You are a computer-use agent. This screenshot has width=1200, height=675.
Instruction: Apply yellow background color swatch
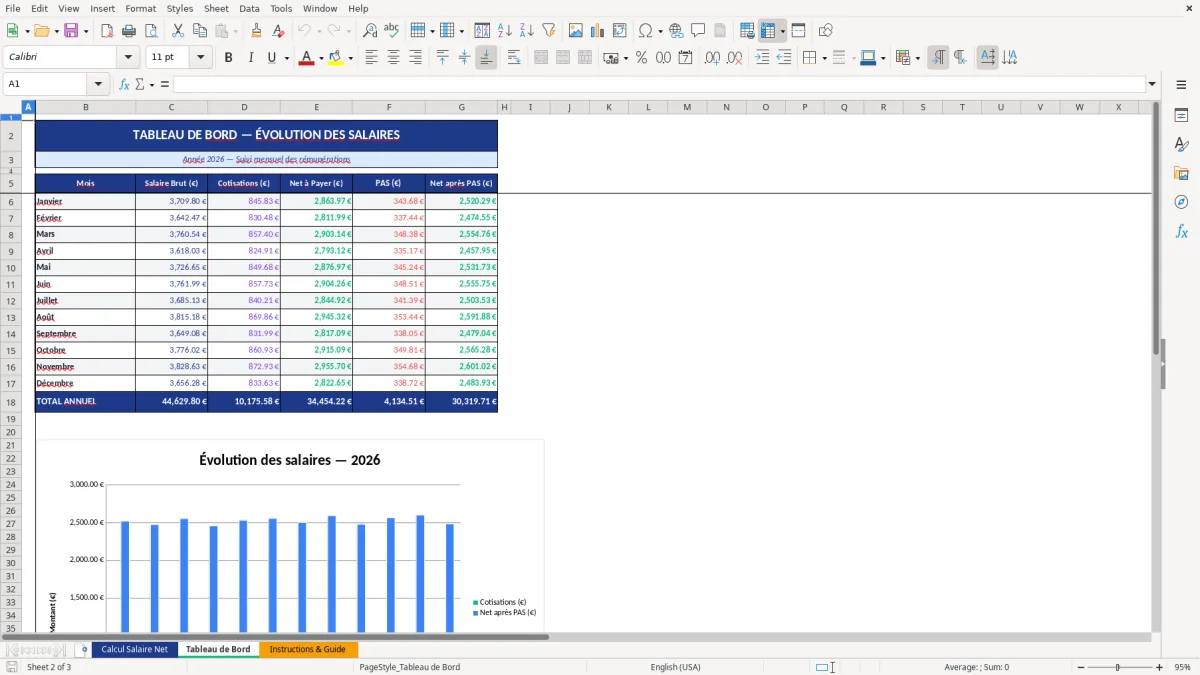coord(335,58)
